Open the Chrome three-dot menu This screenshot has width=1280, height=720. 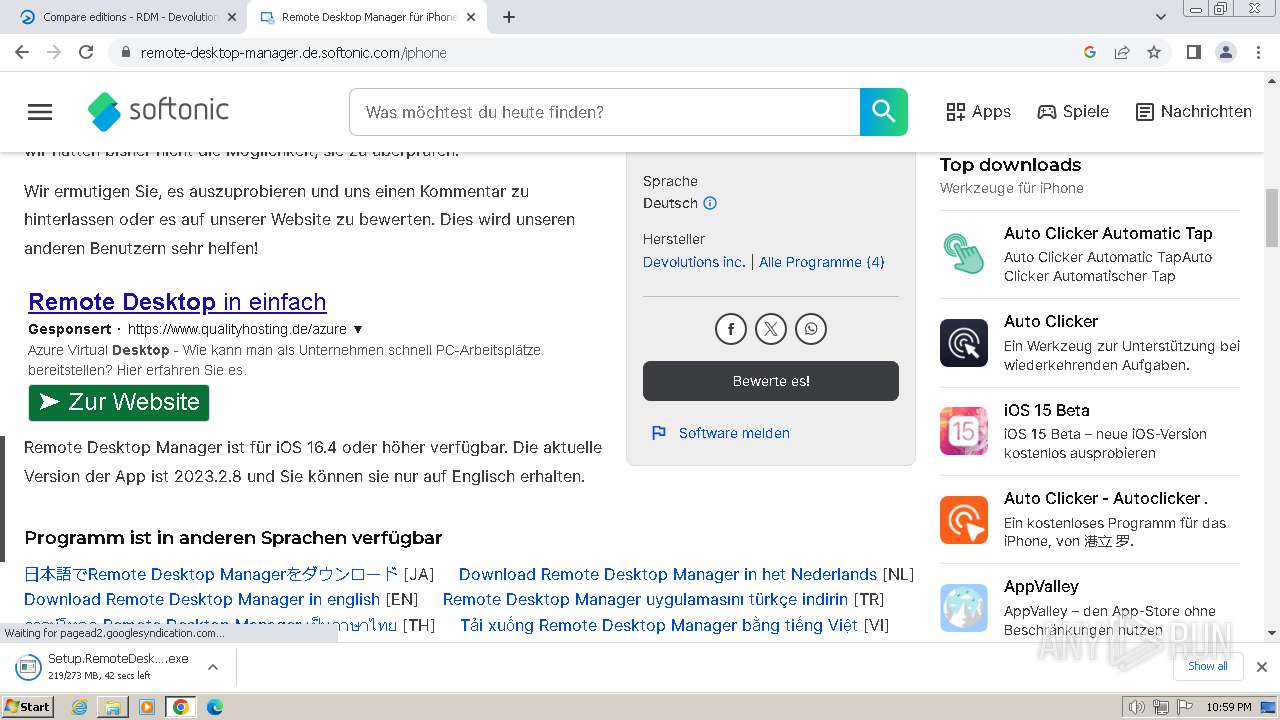tap(1257, 52)
